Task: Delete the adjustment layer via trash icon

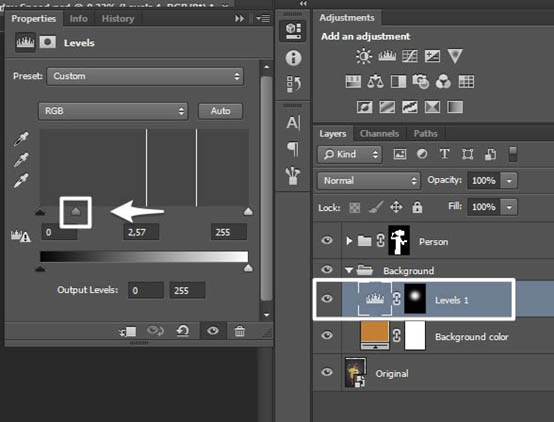Action: pos(240,331)
